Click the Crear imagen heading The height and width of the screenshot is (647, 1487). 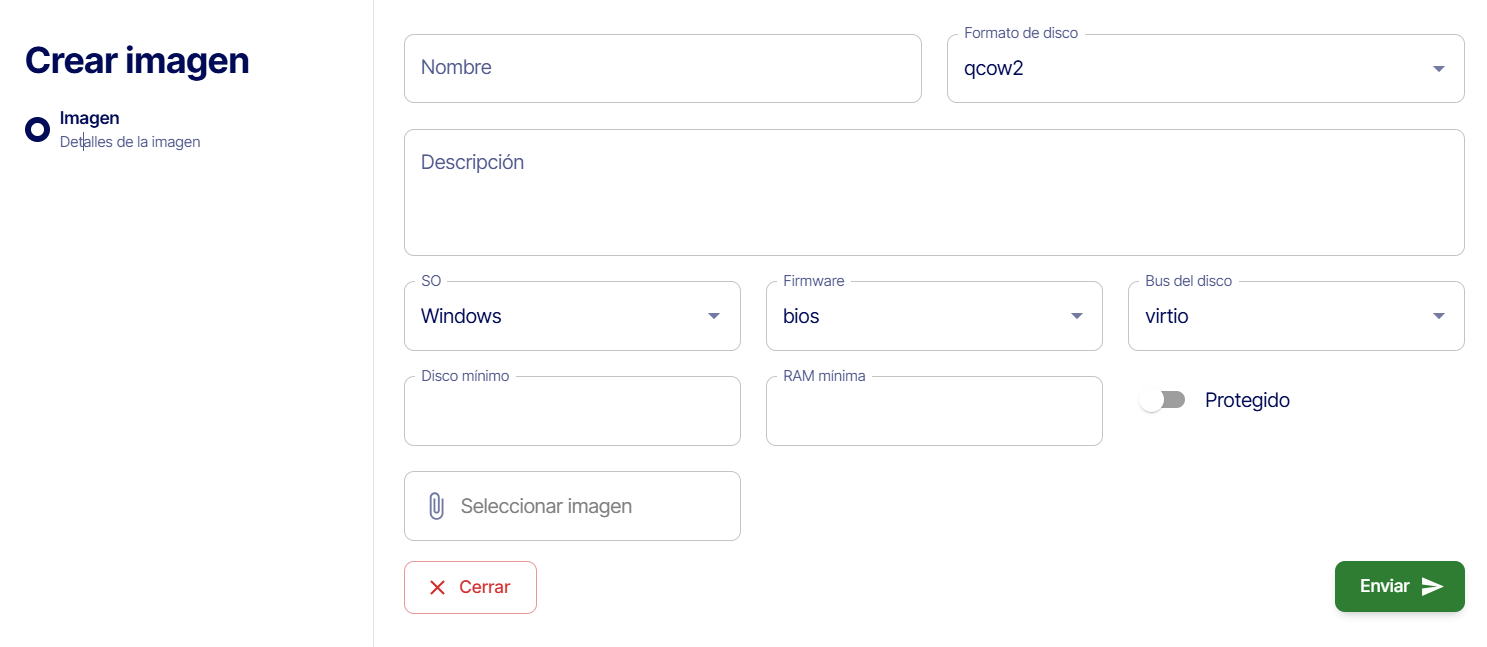tap(137, 60)
